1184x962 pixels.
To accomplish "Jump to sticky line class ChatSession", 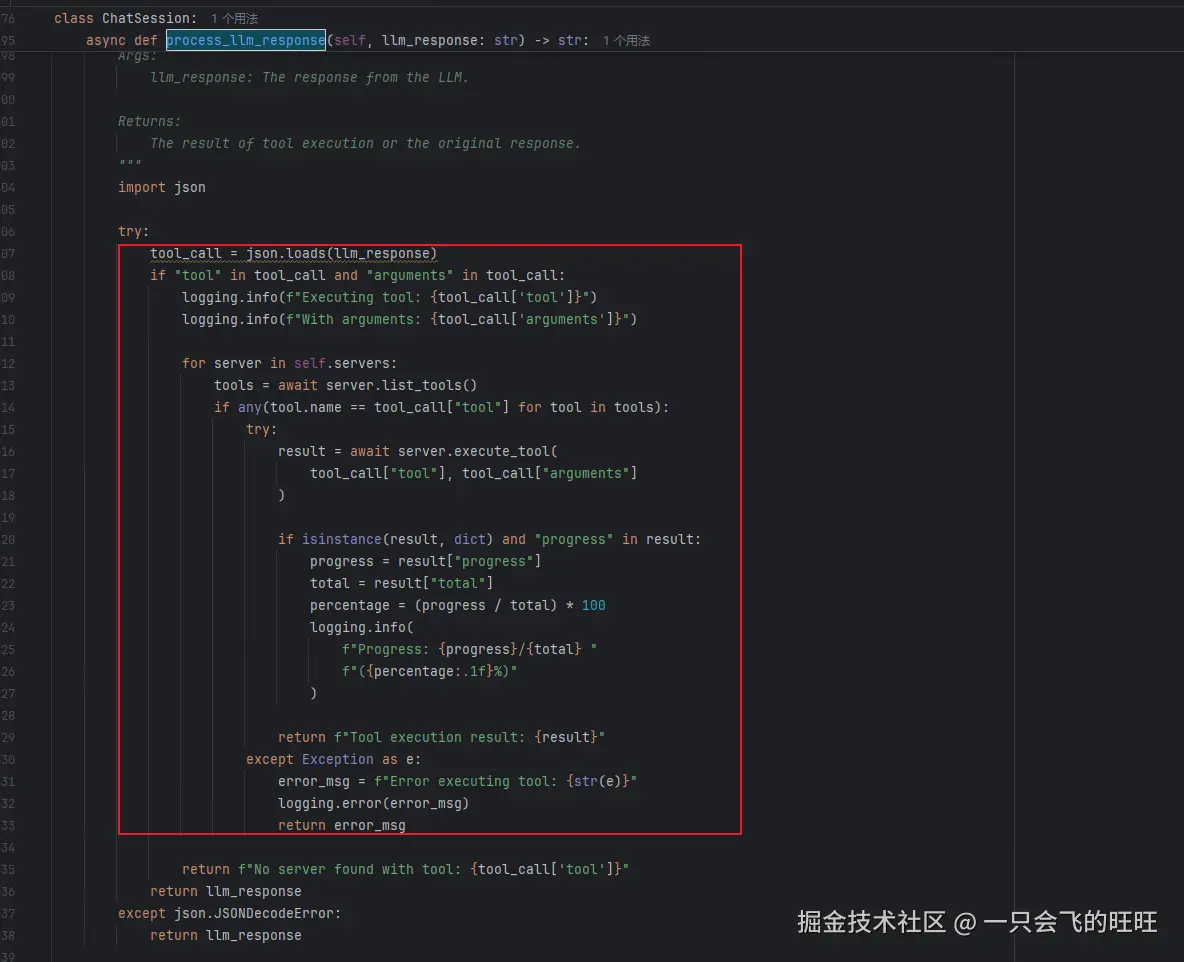I will (x=125, y=18).
